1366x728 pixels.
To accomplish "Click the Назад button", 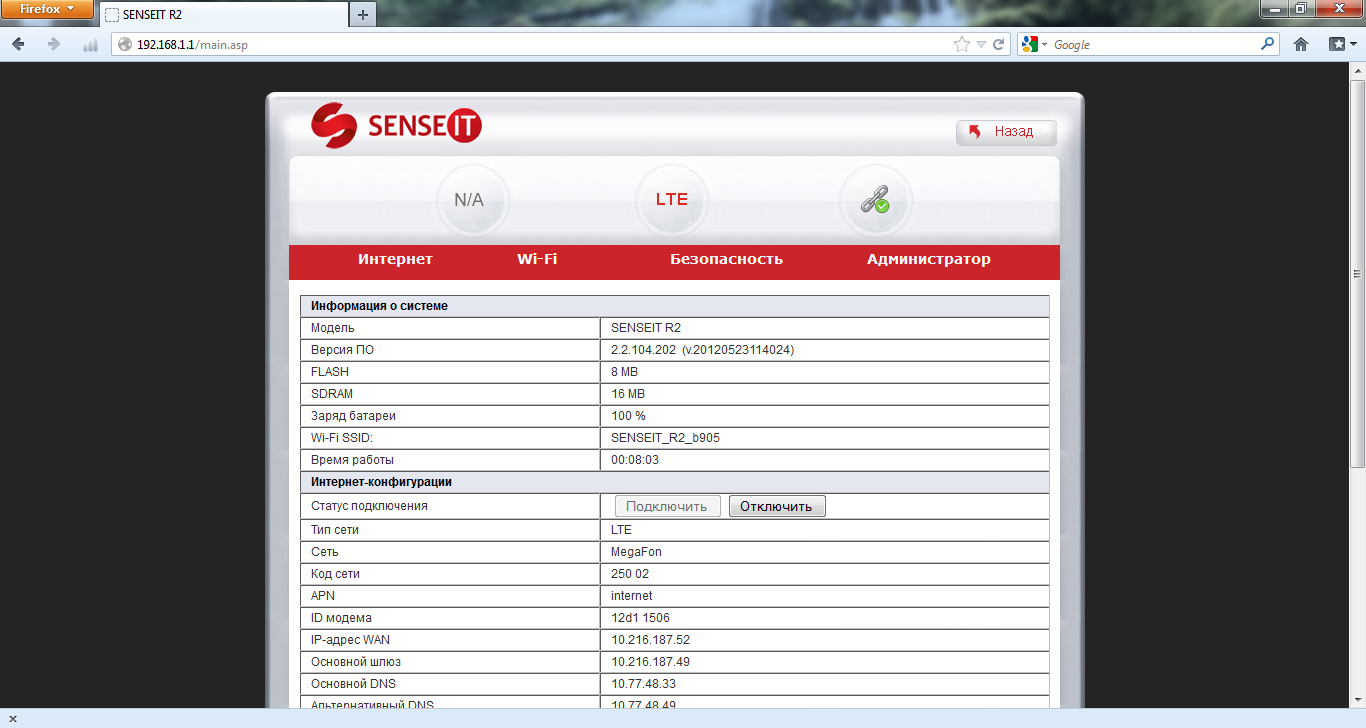I will [x=1005, y=132].
